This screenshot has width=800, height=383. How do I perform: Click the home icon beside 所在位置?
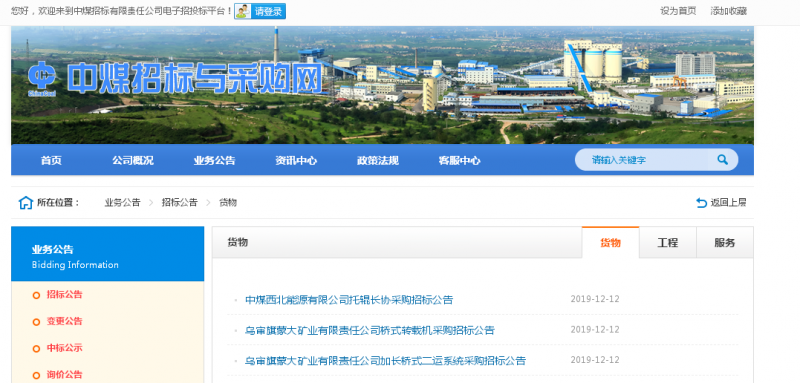point(26,203)
